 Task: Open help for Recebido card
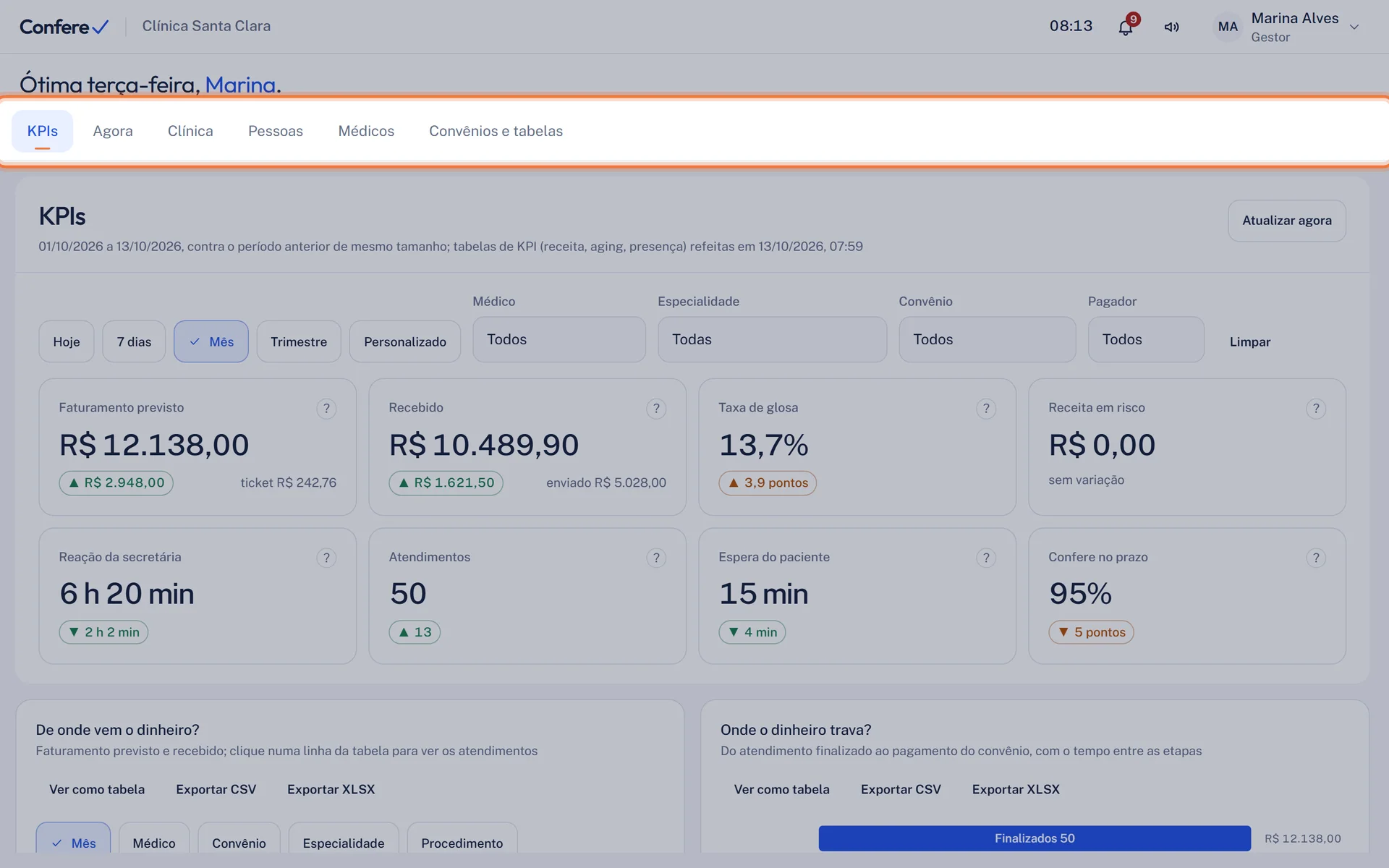tap(656, 409)
